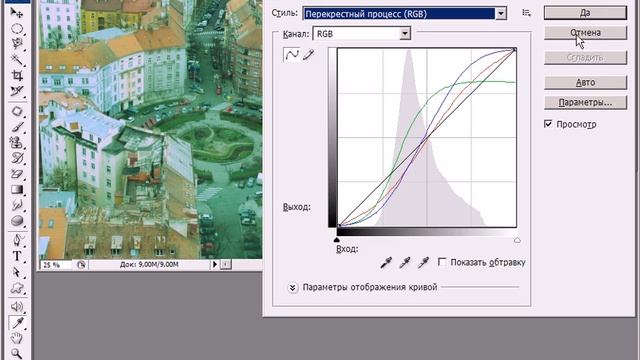
Task: Click the Да button
Action: 585,13
